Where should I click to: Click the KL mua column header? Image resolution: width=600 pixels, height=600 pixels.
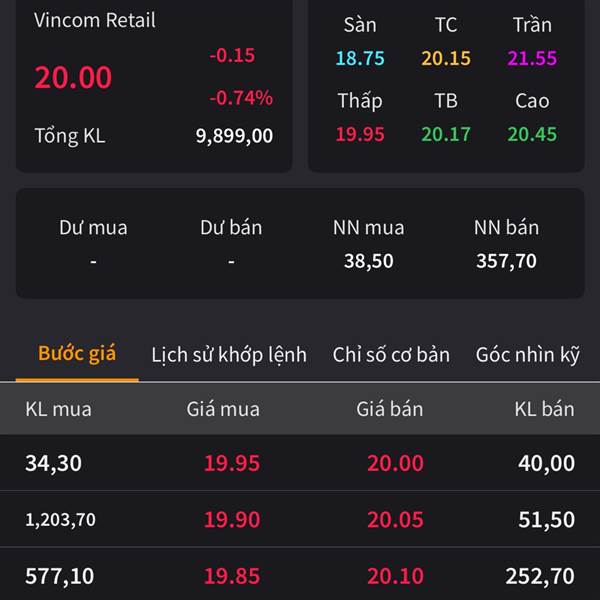(59, 409)
